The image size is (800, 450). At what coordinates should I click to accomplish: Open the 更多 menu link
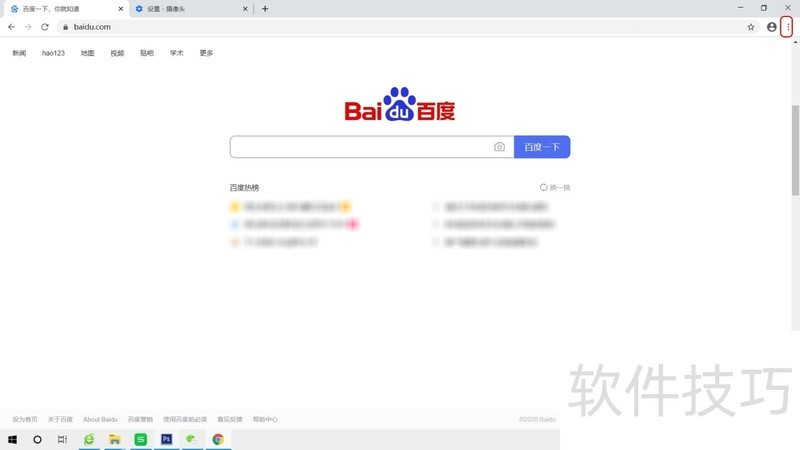(x=206, y=53)
